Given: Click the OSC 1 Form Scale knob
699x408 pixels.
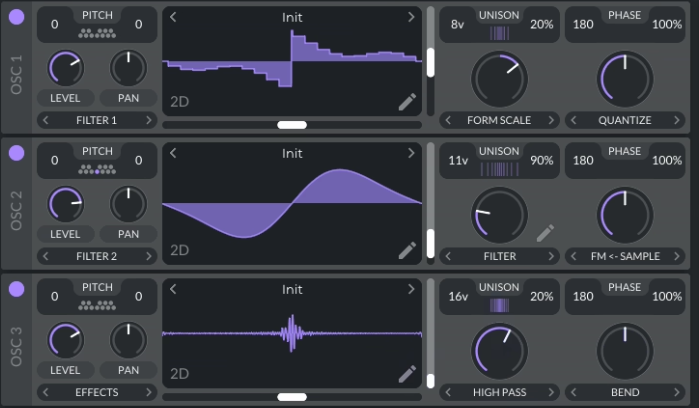Looking at the screenshot, I should click(x=499, y=79).
